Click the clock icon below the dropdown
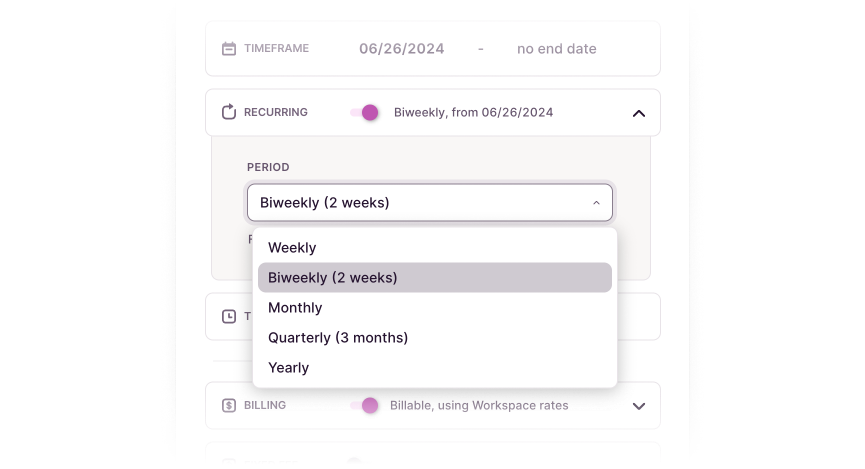 click(229, 316)
